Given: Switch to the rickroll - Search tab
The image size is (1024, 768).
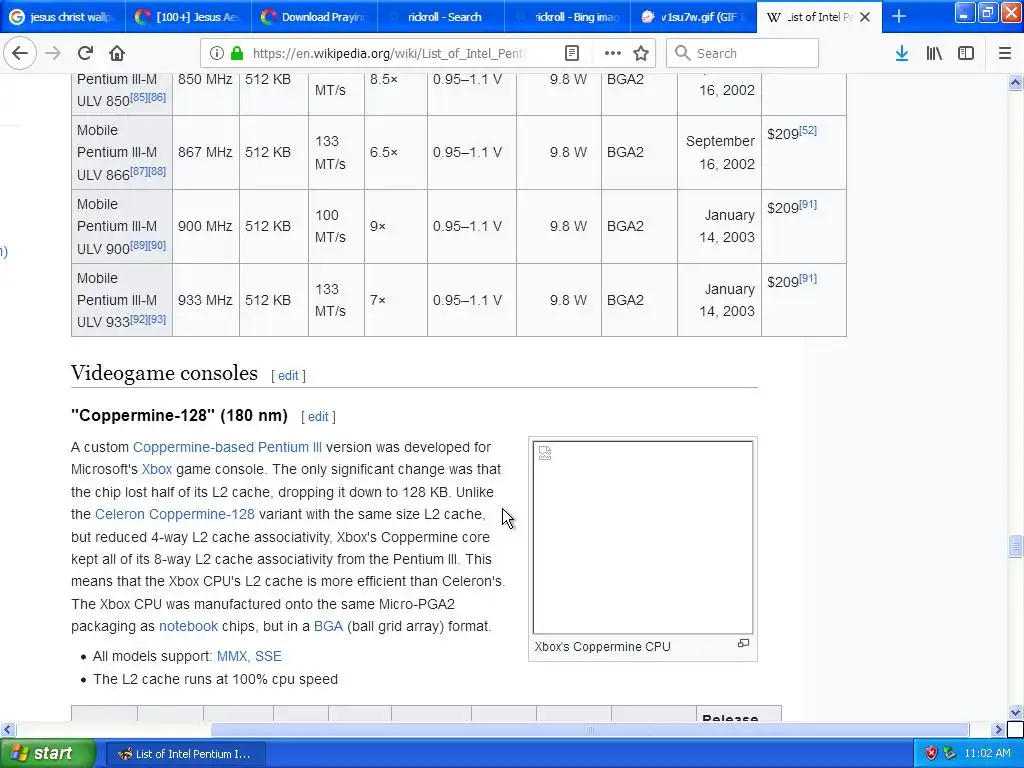Looking at the screenshot, I should click(x=441, y=17).
